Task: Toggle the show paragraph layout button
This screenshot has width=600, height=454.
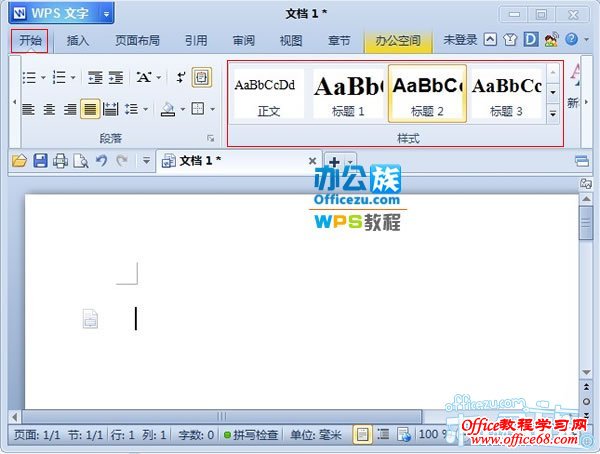Action: pyautogui.click(x=202, y=78)
